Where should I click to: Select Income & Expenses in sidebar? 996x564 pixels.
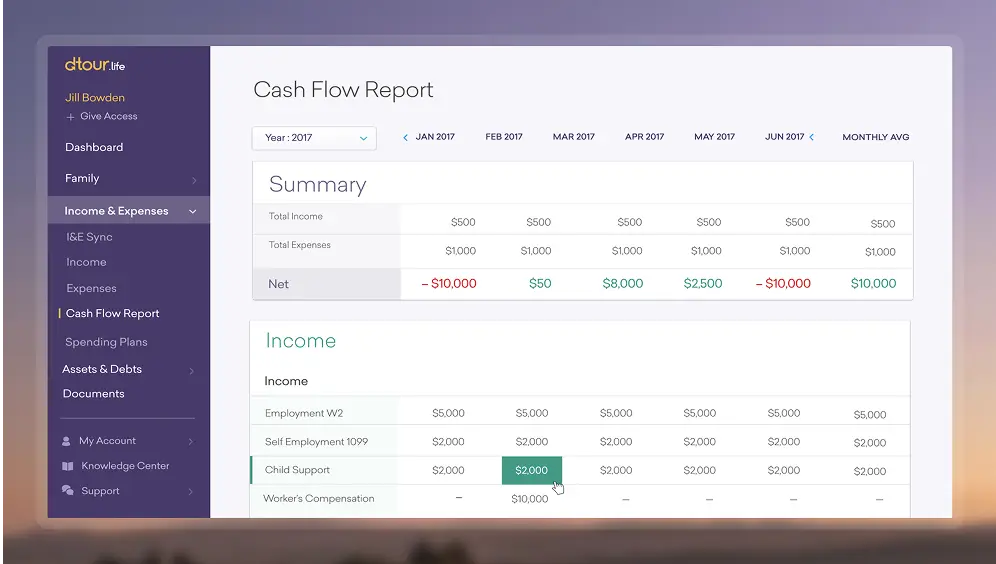(x=116, y=211)
